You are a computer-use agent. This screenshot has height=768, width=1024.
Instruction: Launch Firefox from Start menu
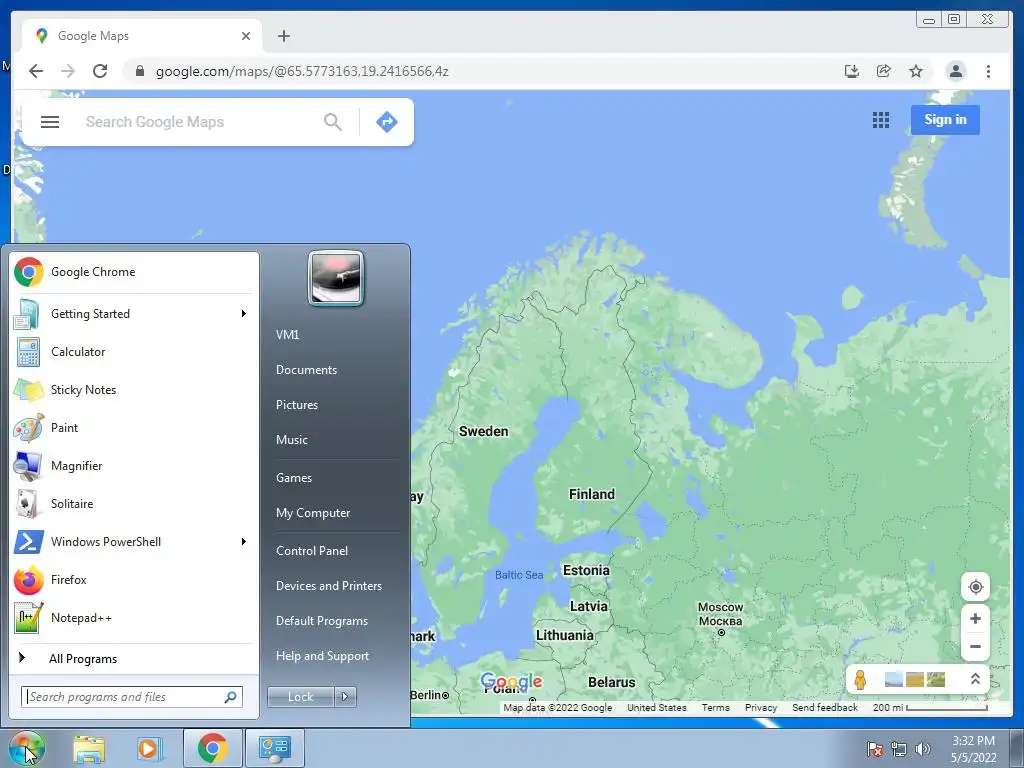pos(133,580)
